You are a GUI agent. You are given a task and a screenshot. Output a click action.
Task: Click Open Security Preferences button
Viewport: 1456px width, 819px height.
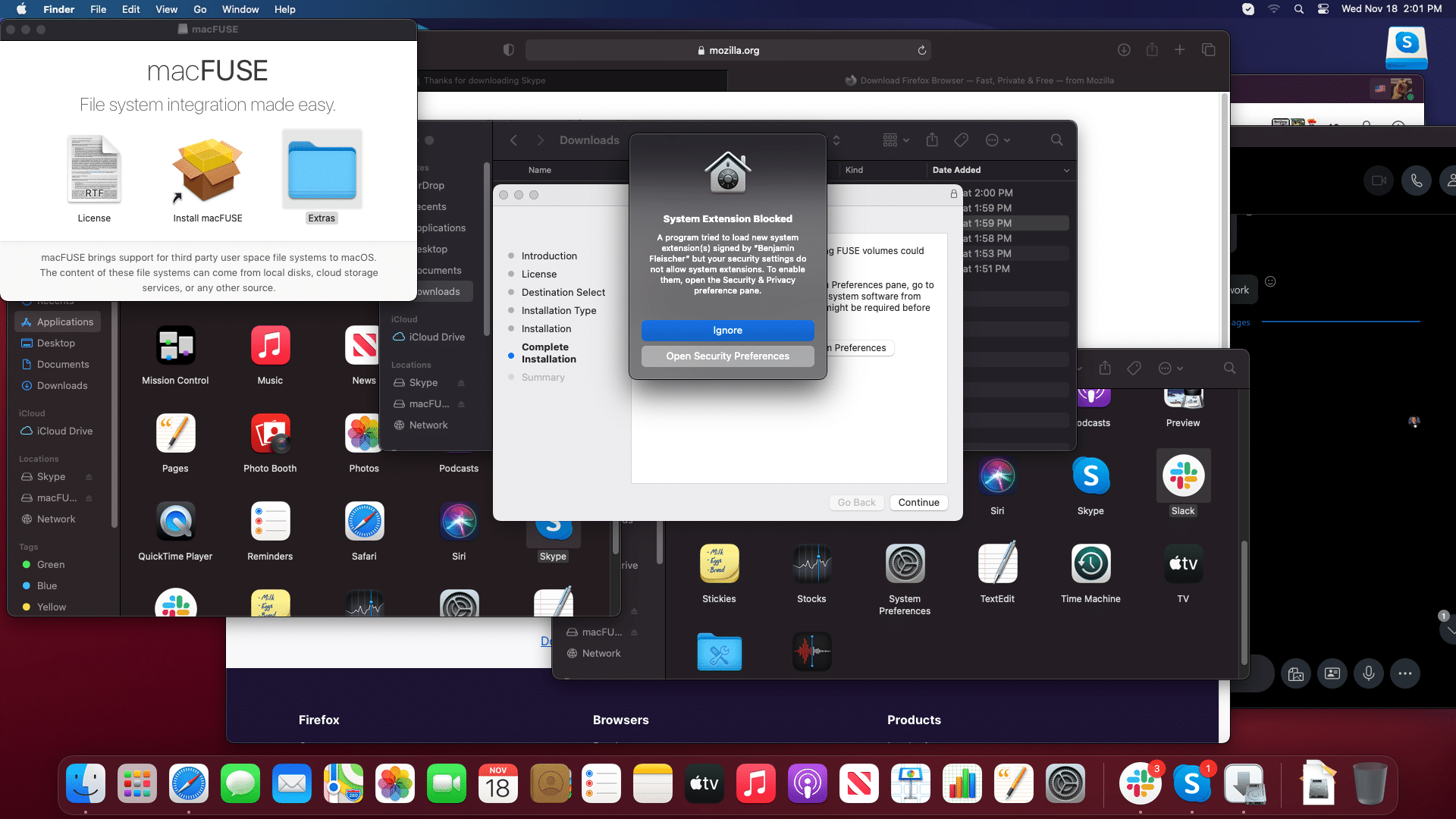[727, 356]
